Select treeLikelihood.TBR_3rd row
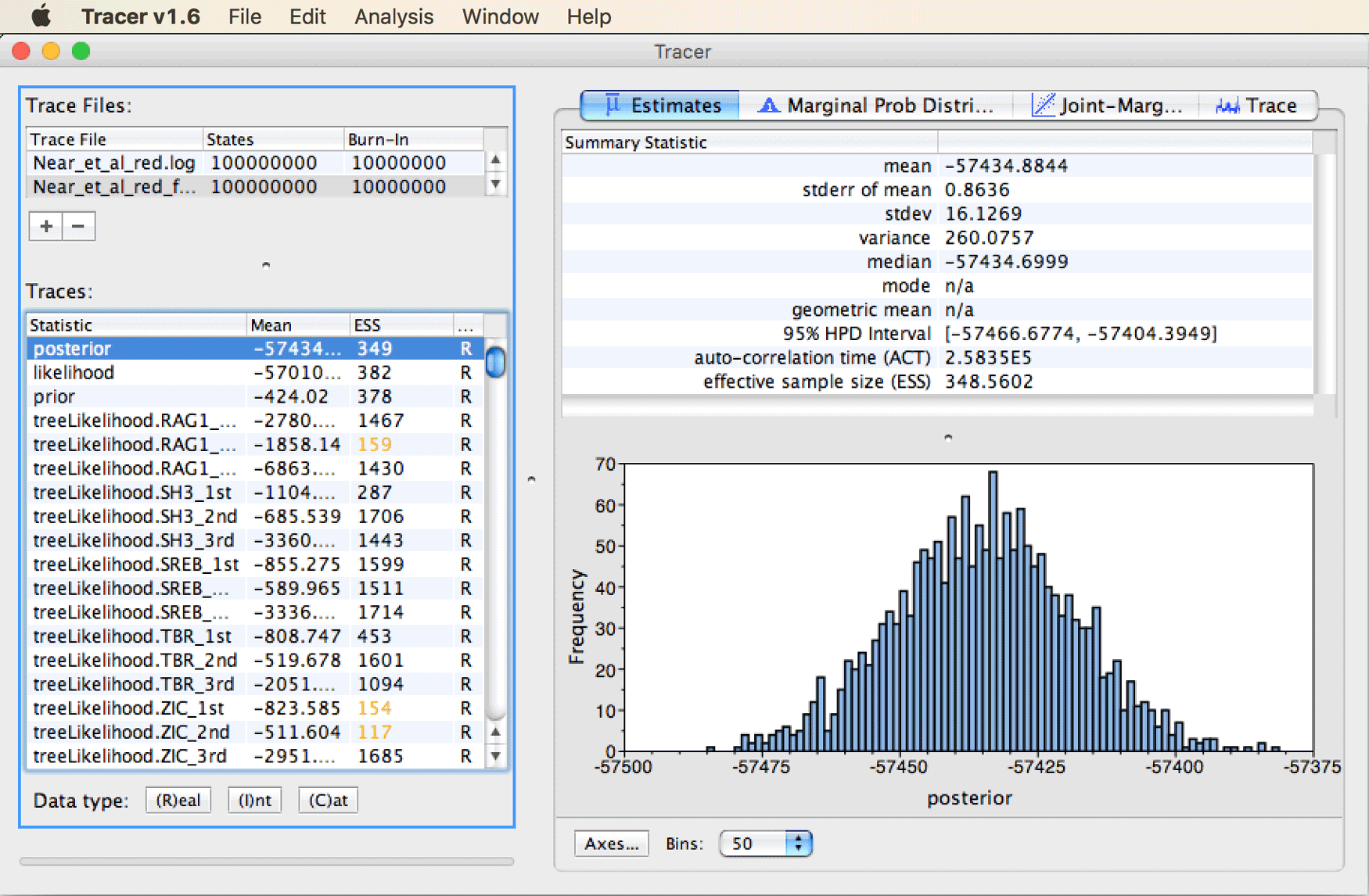Screen dimensions: 1369x896 255,684
